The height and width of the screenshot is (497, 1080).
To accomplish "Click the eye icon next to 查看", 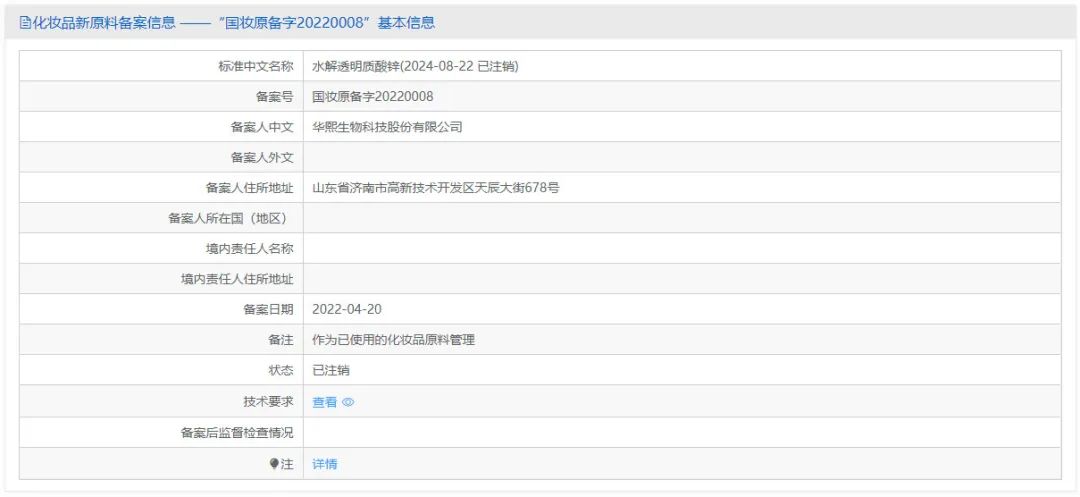I will click(x=348, y=403).
